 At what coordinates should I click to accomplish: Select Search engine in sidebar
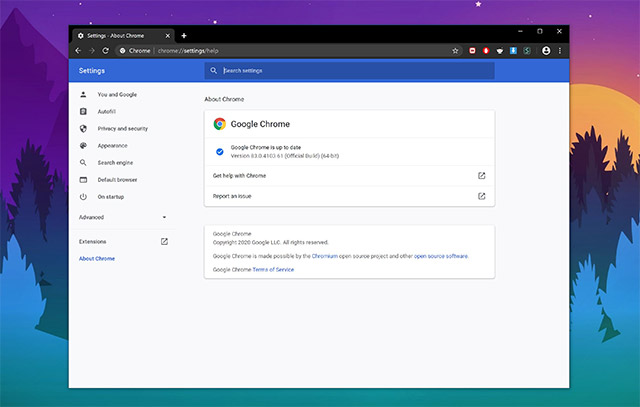[x=115, y=162]
